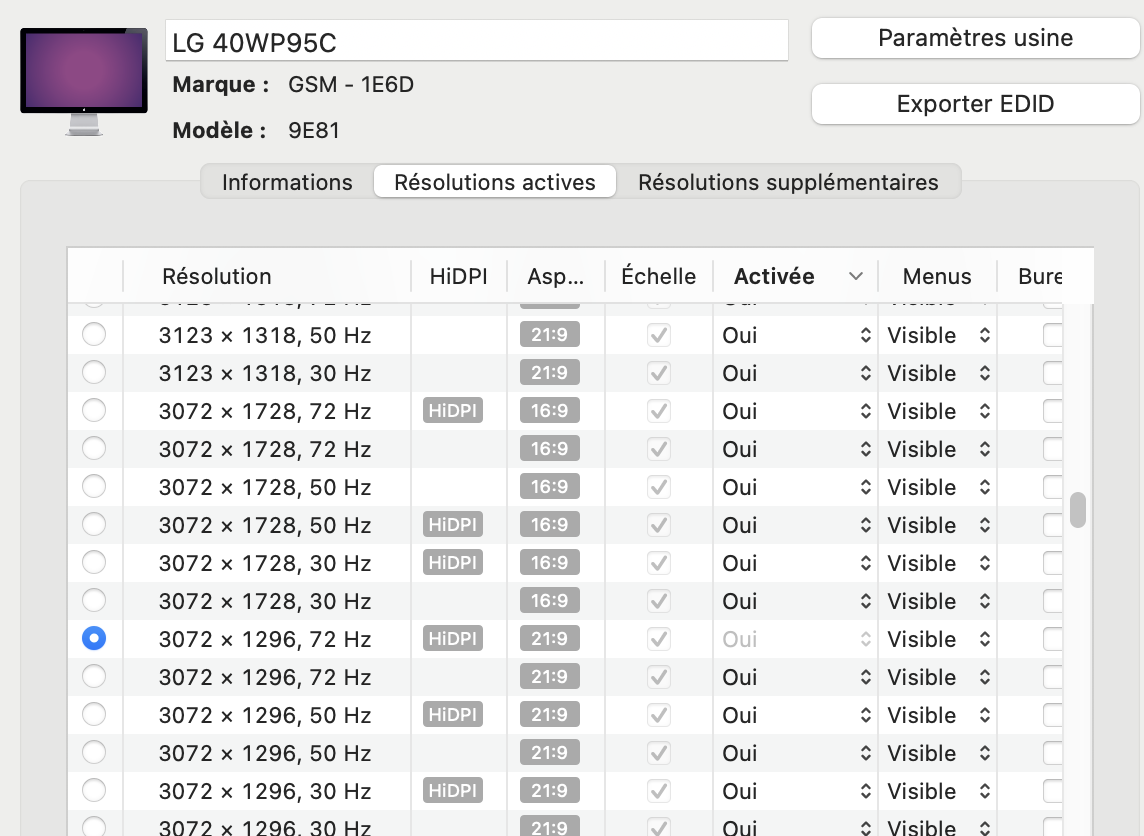The width and height of the screenshot is (1144, 836).
Task: Click the 16:9 badge on the non-HiDPI 3072 × 1728, 50 Hz row
Action: click(549, 487)
